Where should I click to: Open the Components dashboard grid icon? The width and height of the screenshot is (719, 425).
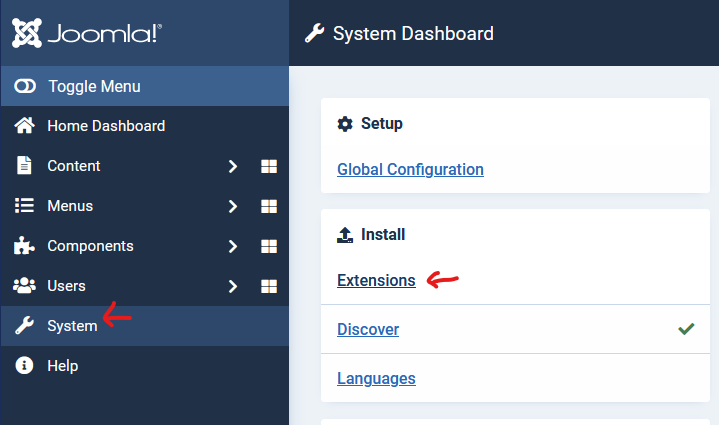[269, 246]
